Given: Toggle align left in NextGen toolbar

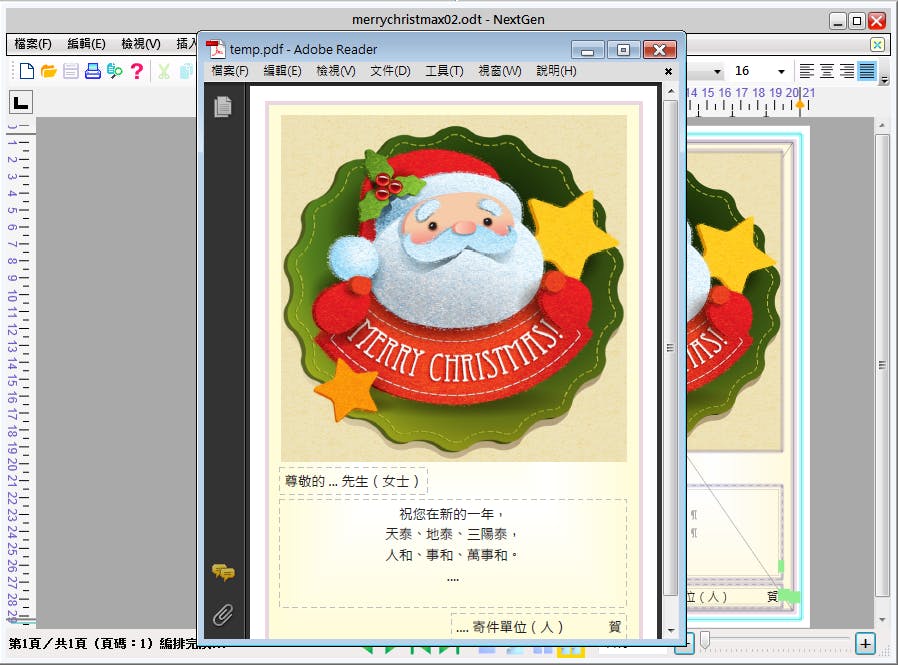Looking at the screenshot, I should point(807,71).
